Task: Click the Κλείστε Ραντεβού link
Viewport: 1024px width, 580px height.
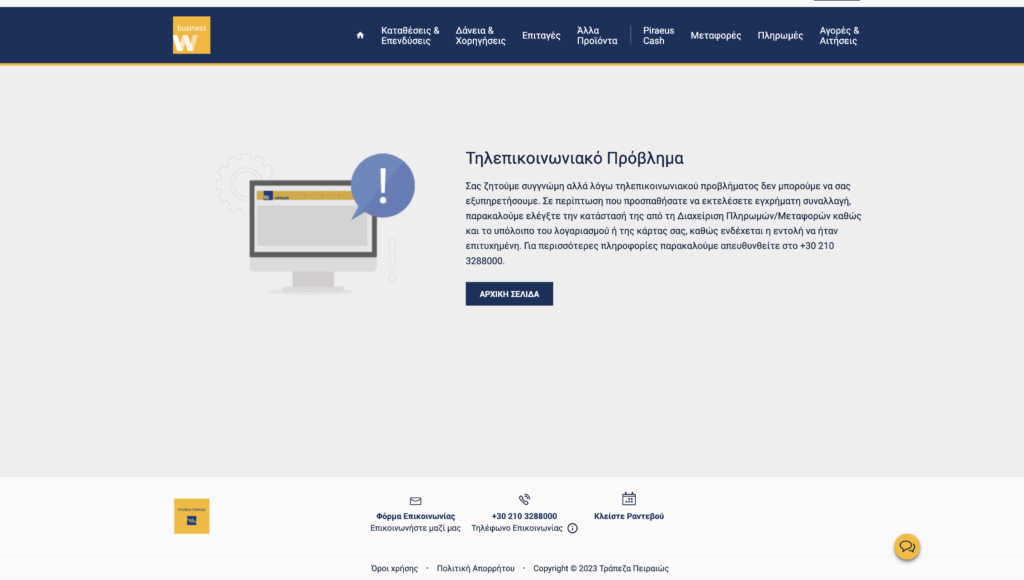Action: point(629,516)
